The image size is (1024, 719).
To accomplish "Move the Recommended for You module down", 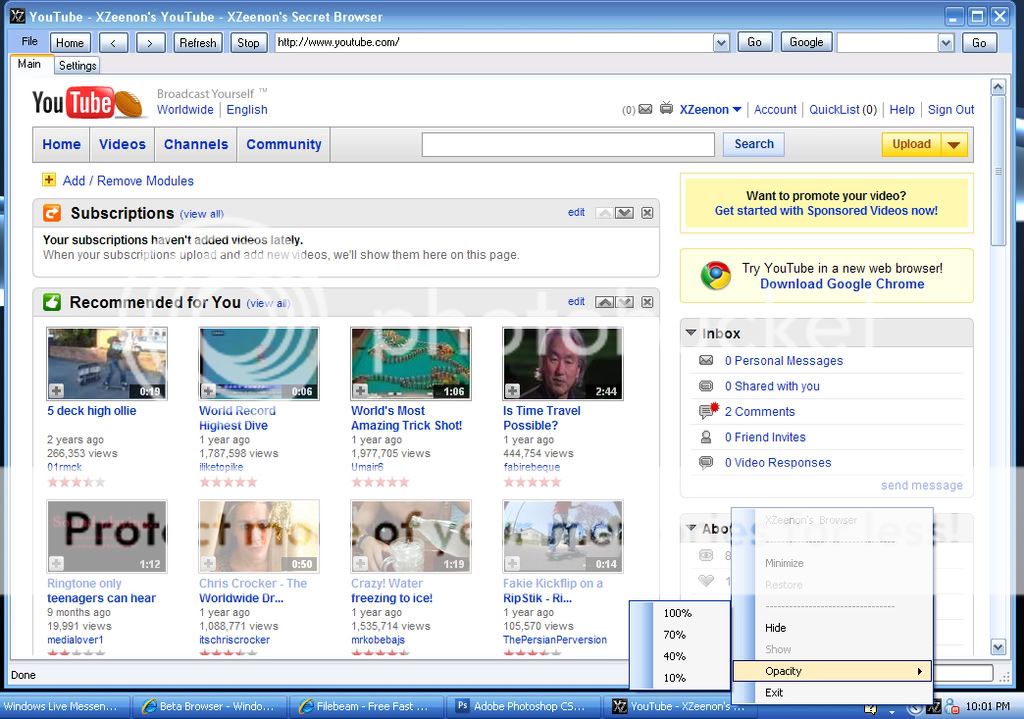I will click(625, 302).
